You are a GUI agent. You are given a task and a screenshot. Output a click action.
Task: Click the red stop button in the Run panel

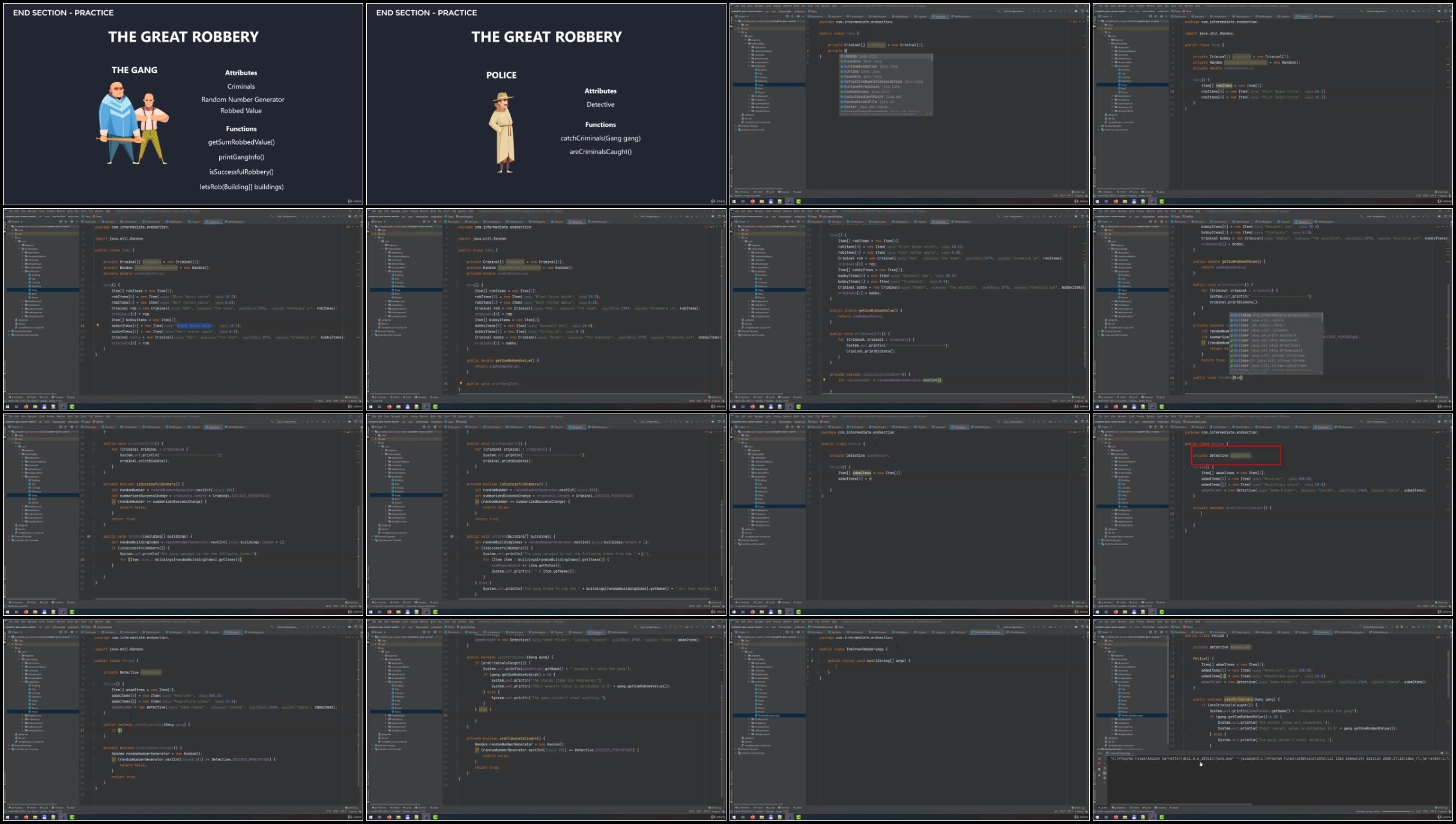click(x=1100, y=764)
